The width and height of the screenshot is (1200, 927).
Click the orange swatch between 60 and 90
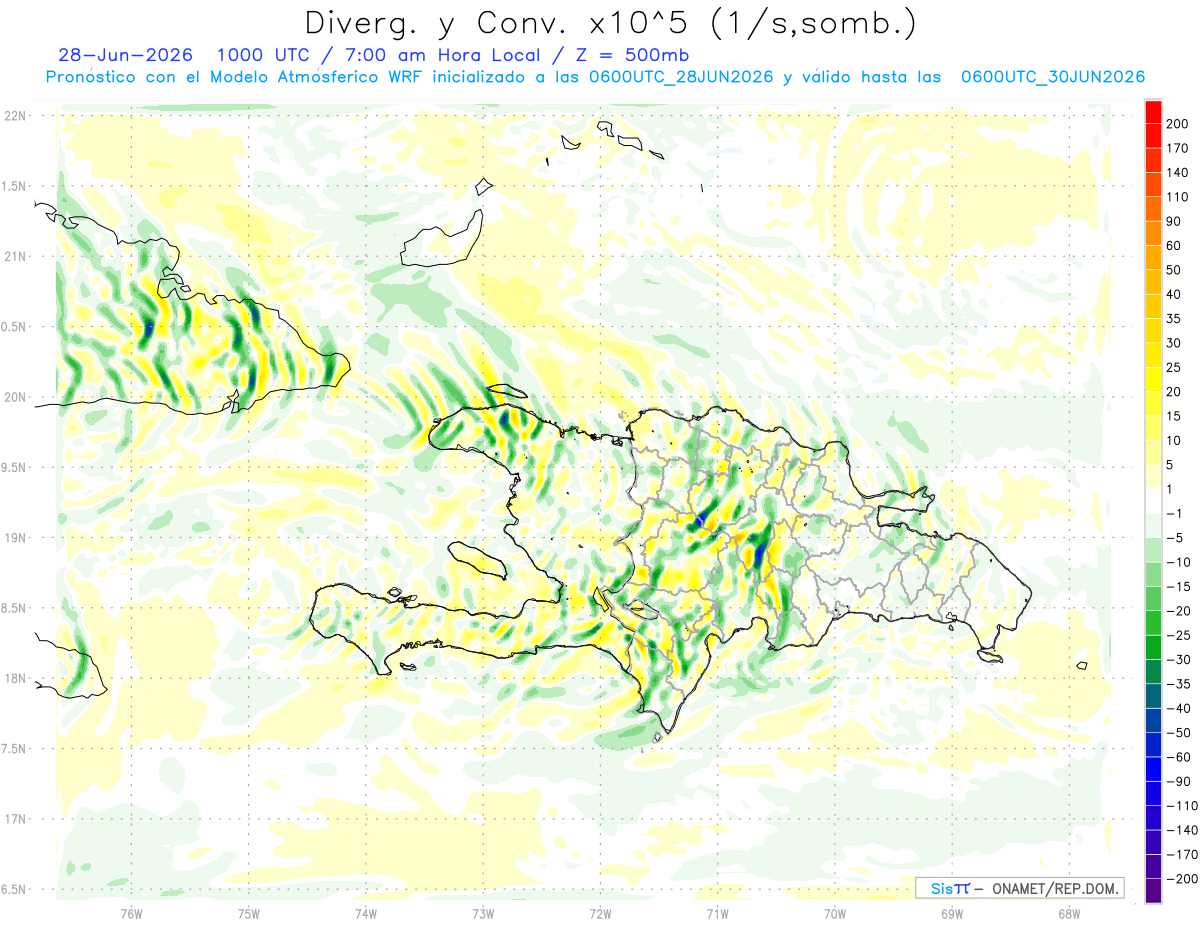(1153, 234)
